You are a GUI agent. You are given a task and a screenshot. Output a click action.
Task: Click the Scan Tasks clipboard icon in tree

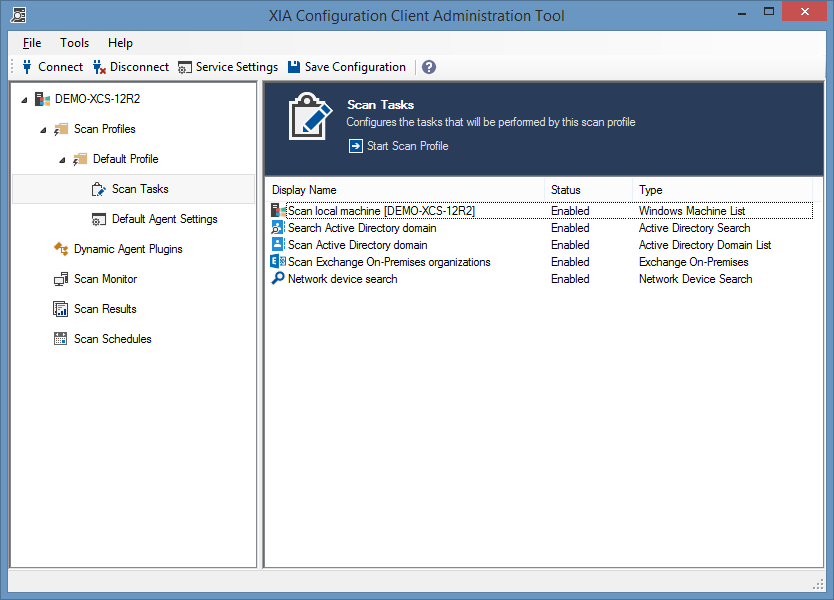click(x=98, y=189)
